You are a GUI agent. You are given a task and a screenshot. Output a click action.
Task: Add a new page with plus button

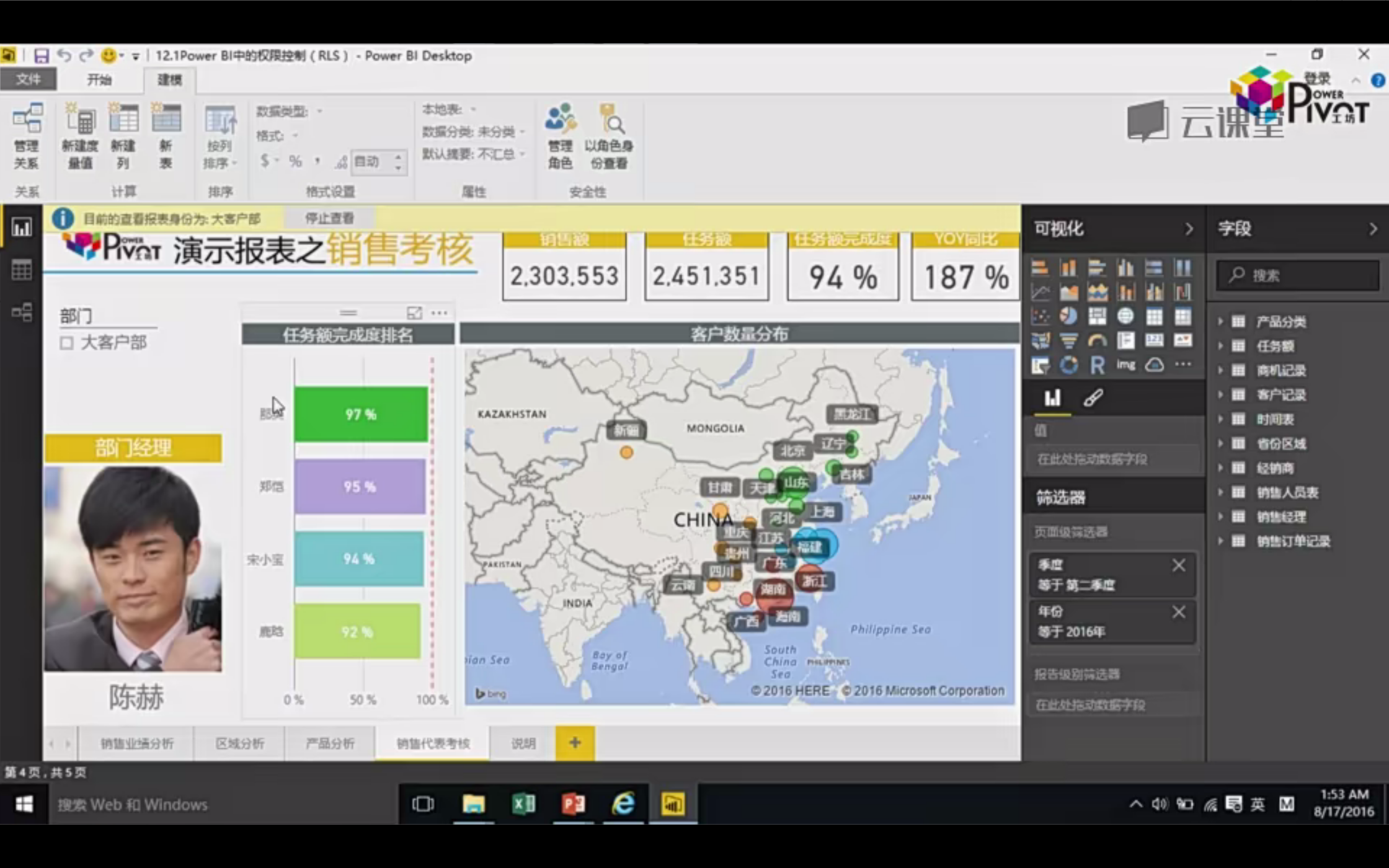point(575,743)
